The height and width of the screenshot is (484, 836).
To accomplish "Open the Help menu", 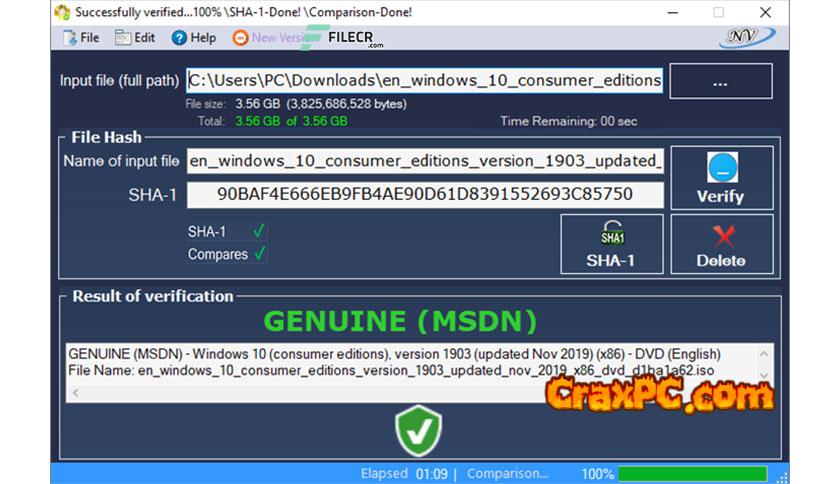I will 193,38.
